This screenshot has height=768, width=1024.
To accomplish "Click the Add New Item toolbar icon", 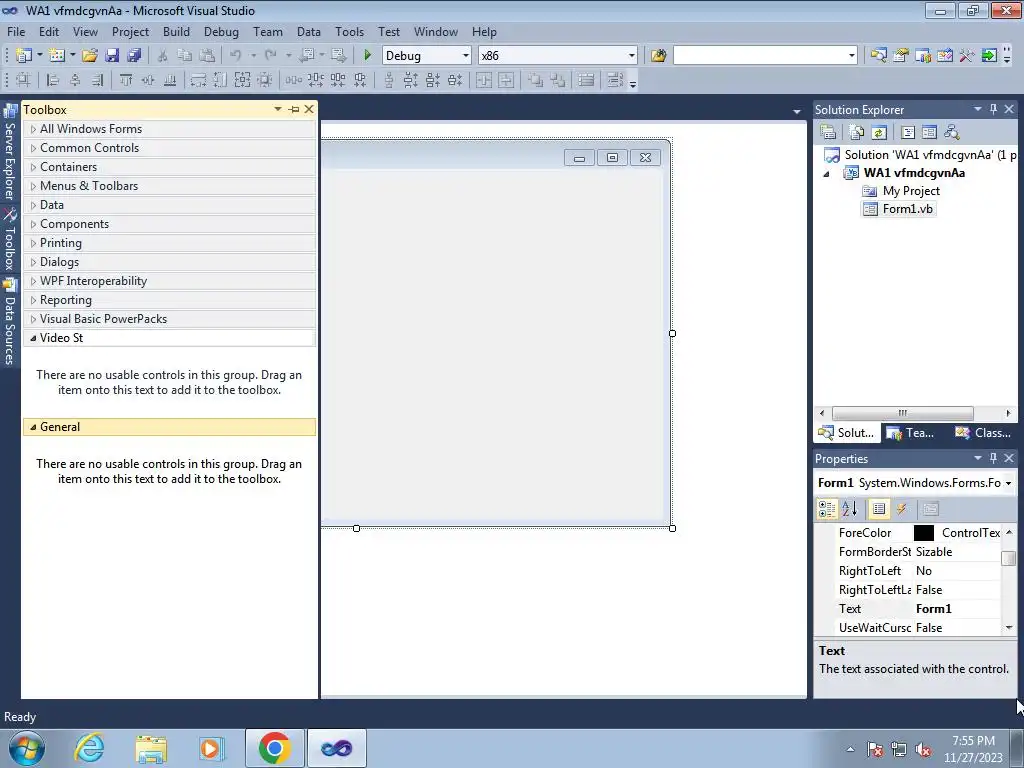I will click(x=57, y=56).
